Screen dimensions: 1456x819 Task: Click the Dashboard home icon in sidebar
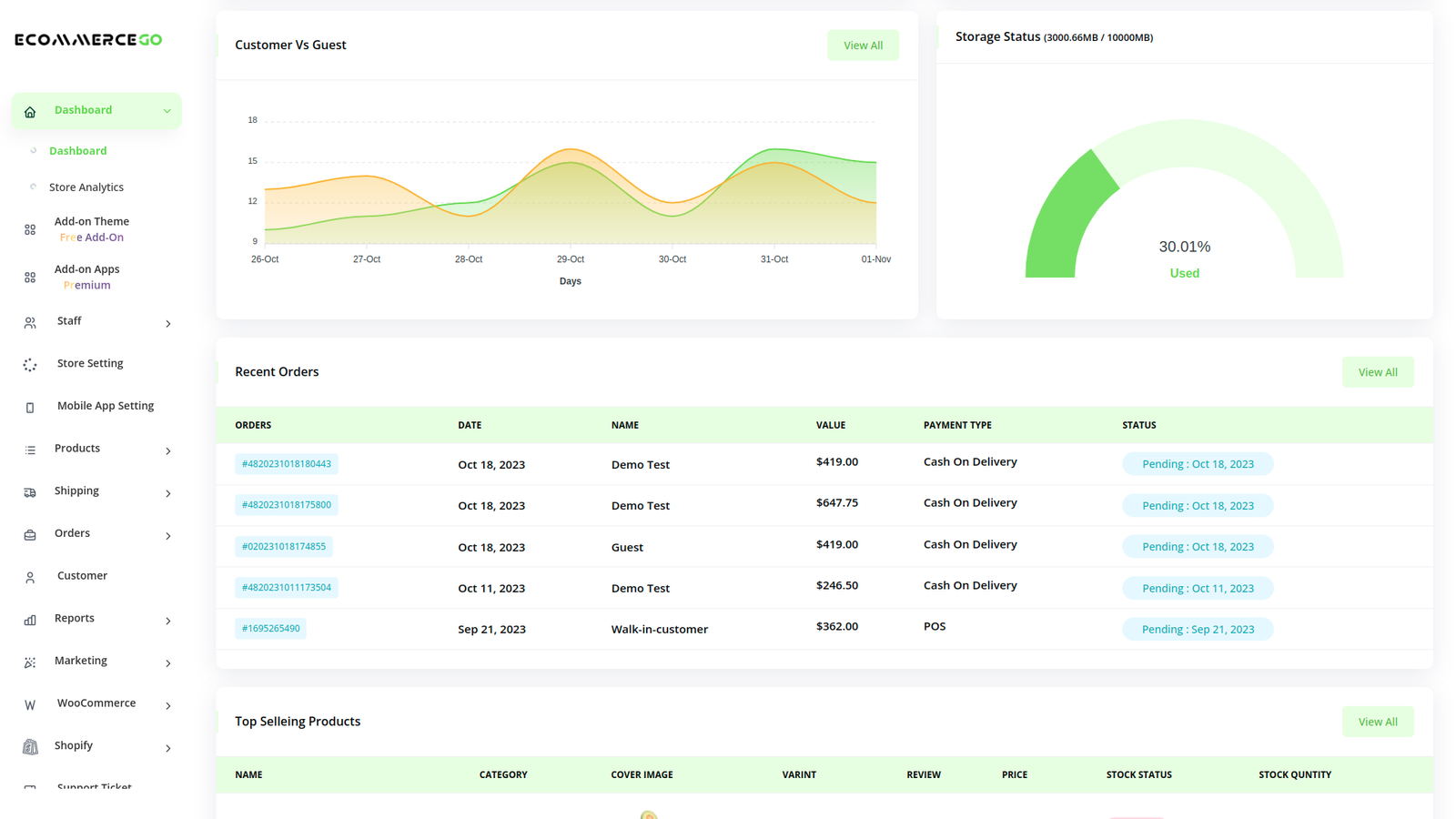coord(30,112)
